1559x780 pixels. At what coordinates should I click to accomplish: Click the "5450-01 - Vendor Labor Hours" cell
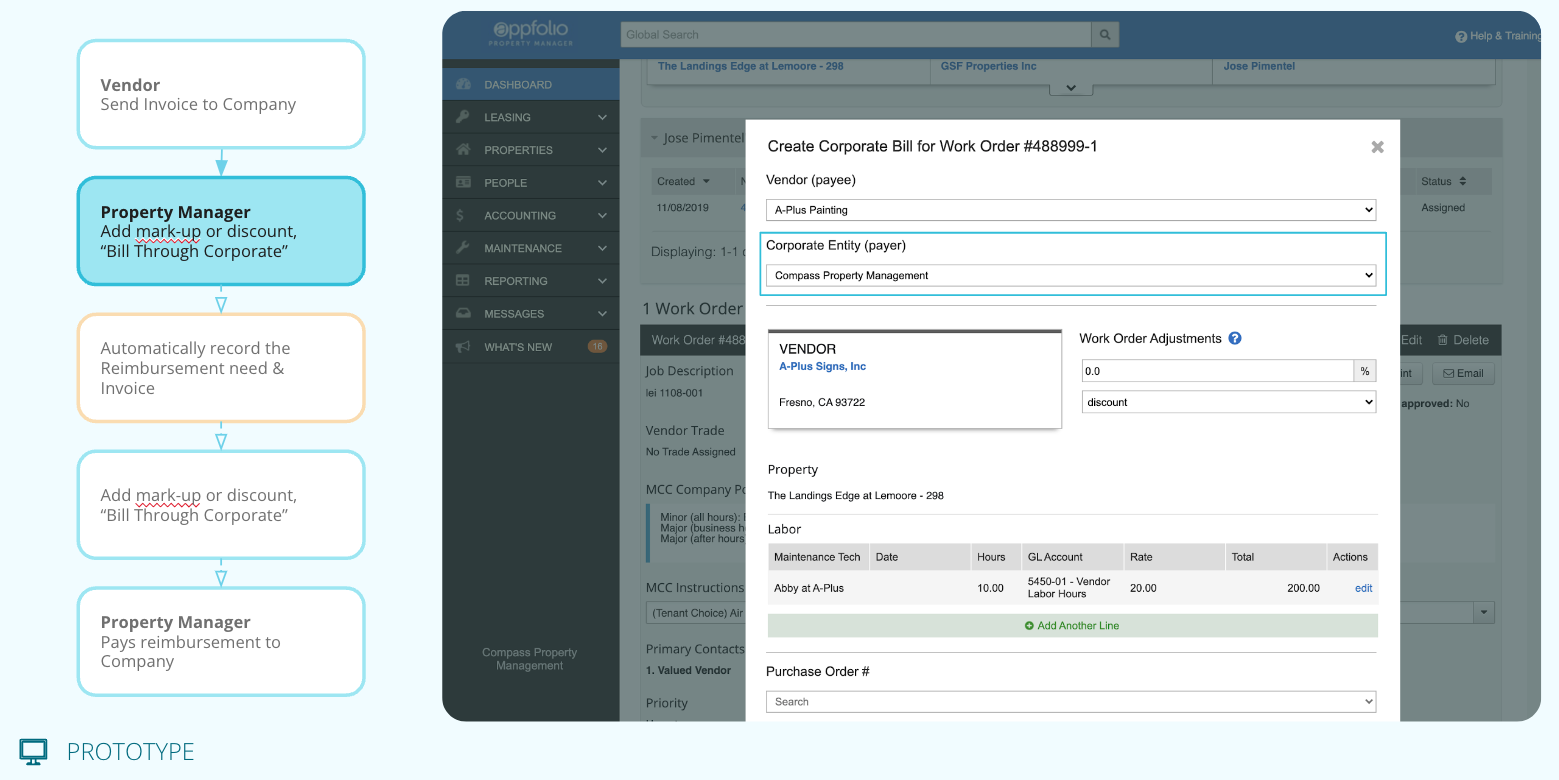(x=1069, y=588)
